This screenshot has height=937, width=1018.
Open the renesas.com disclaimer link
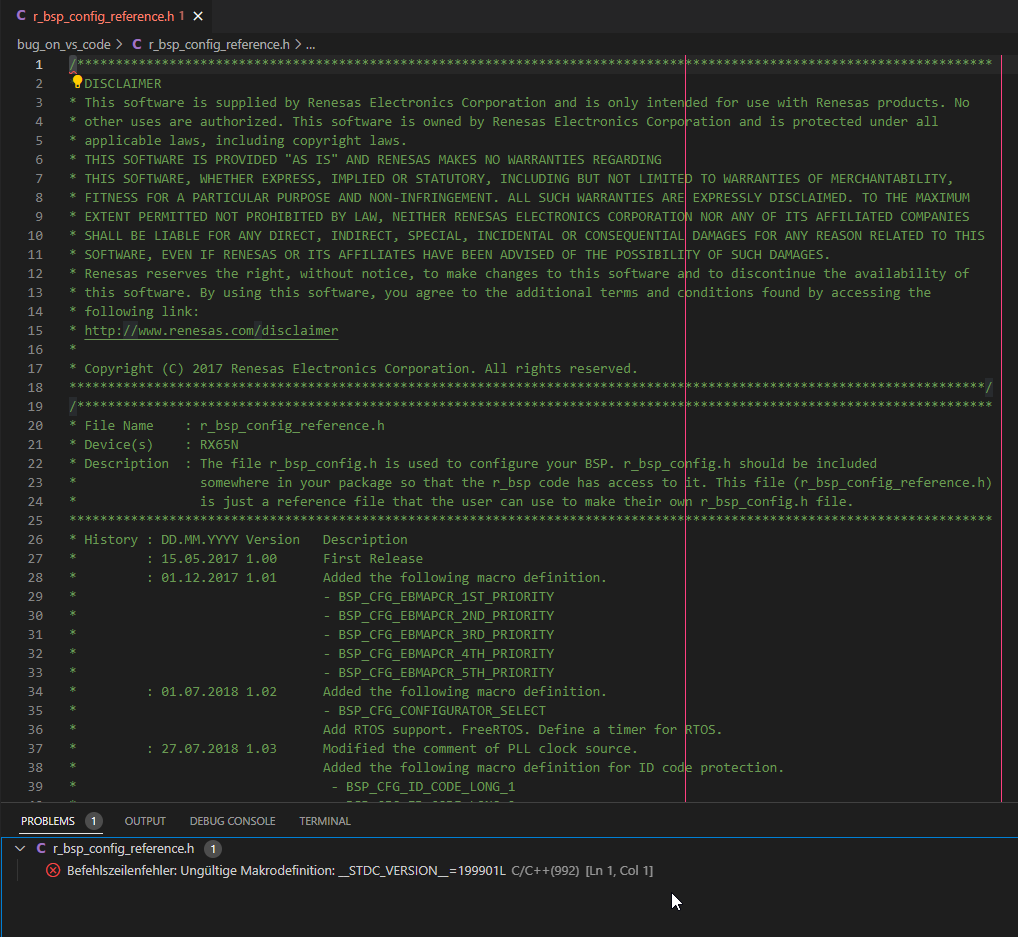[x=210, y=330]
